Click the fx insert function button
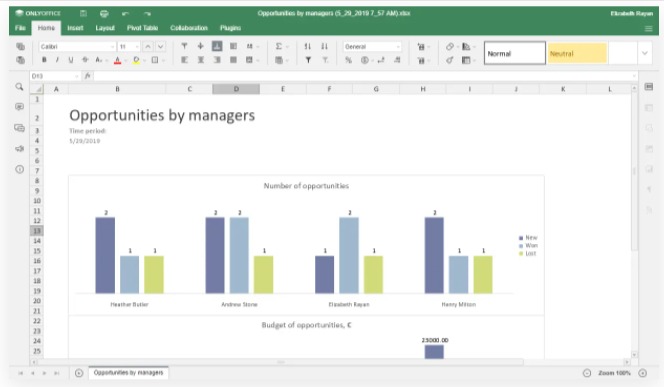The width and height of the screenshot is (664, 387). tap(88, 76)
